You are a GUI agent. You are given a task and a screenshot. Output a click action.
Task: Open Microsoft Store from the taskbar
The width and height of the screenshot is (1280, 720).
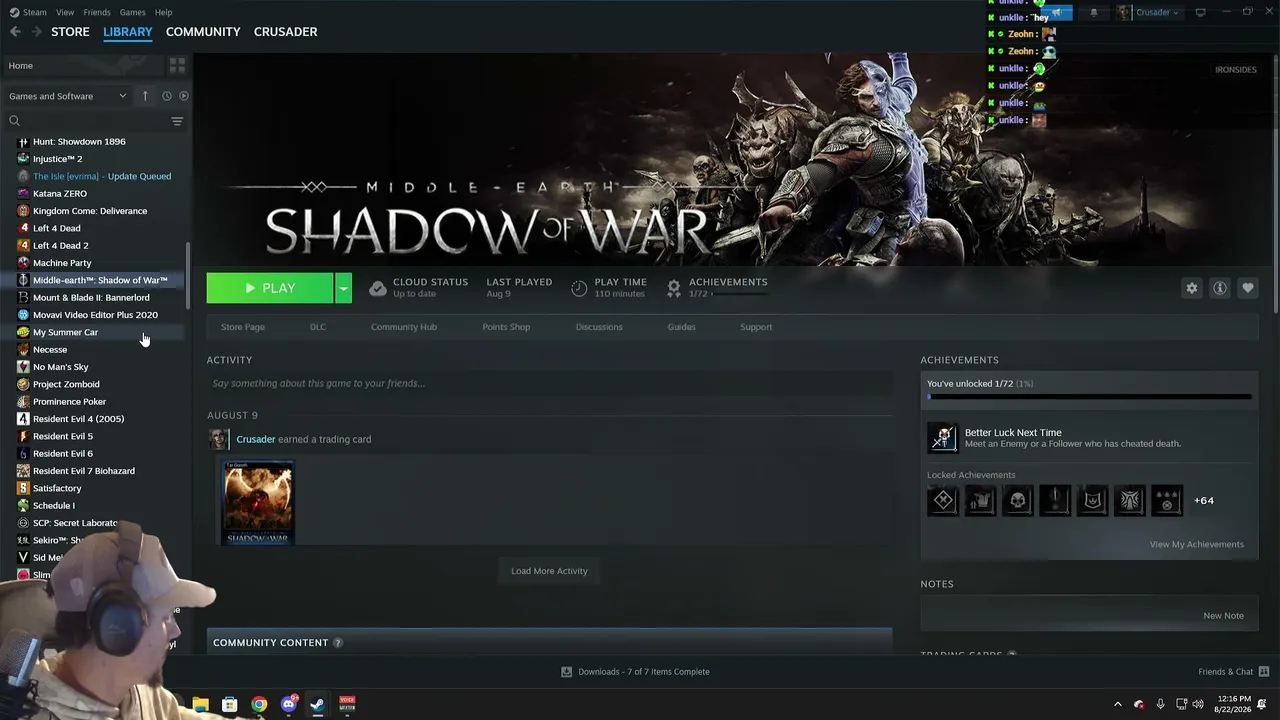point(230,704)
